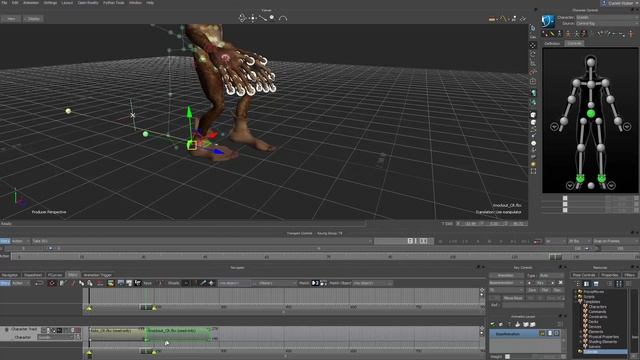Image resolution: width=640 pixels, height=360 pixels.
Task: Open the Character dropdown under Character Track
Action: click(57, 337)
